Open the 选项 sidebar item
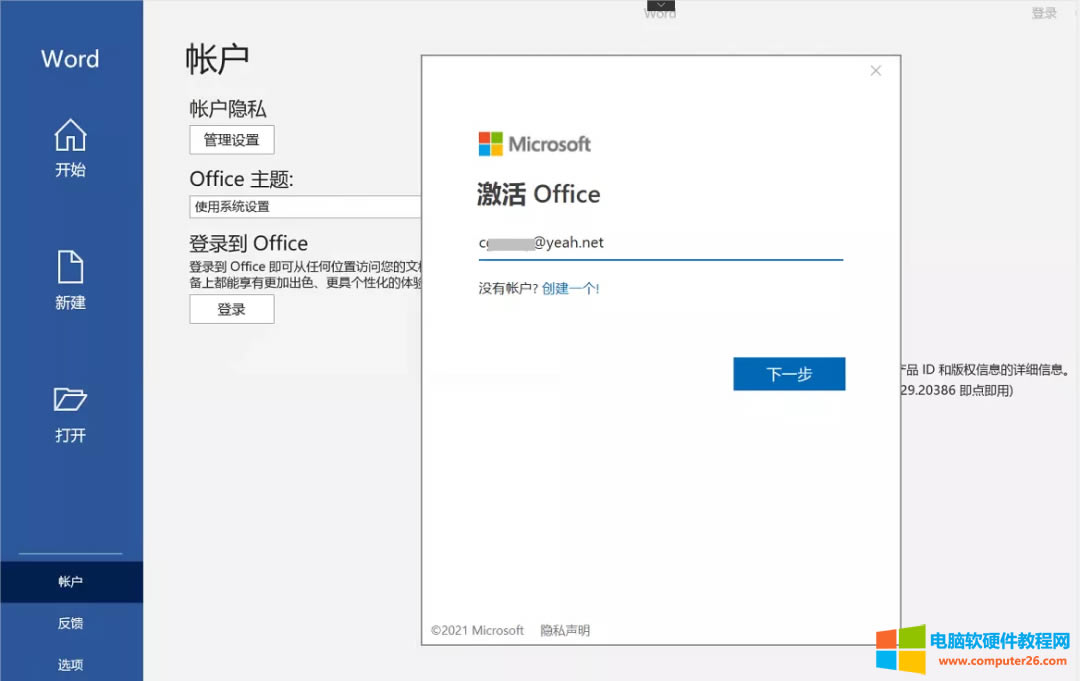This screenshot has width=1080, height=681. tap(70, 663)
